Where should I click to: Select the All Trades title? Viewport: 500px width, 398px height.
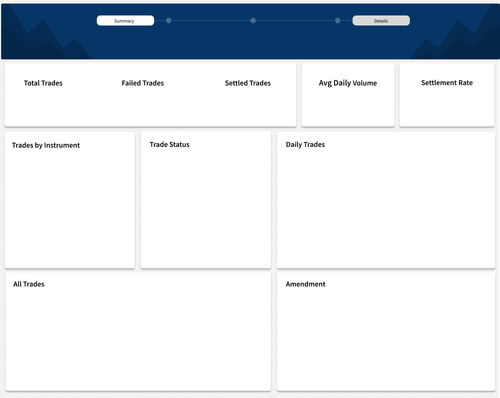pyautogui.click(x=29, y=284)
